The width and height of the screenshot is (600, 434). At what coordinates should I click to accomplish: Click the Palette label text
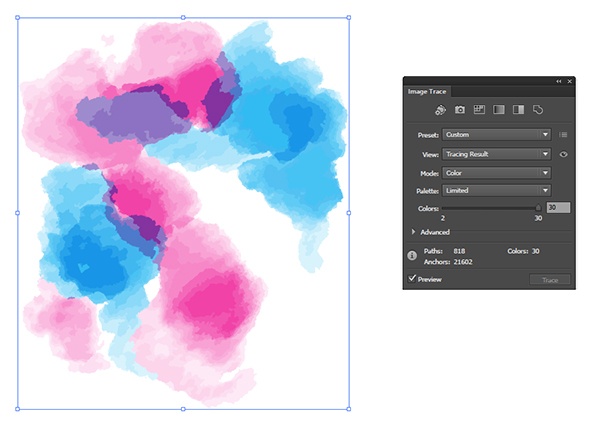point(427,191)
